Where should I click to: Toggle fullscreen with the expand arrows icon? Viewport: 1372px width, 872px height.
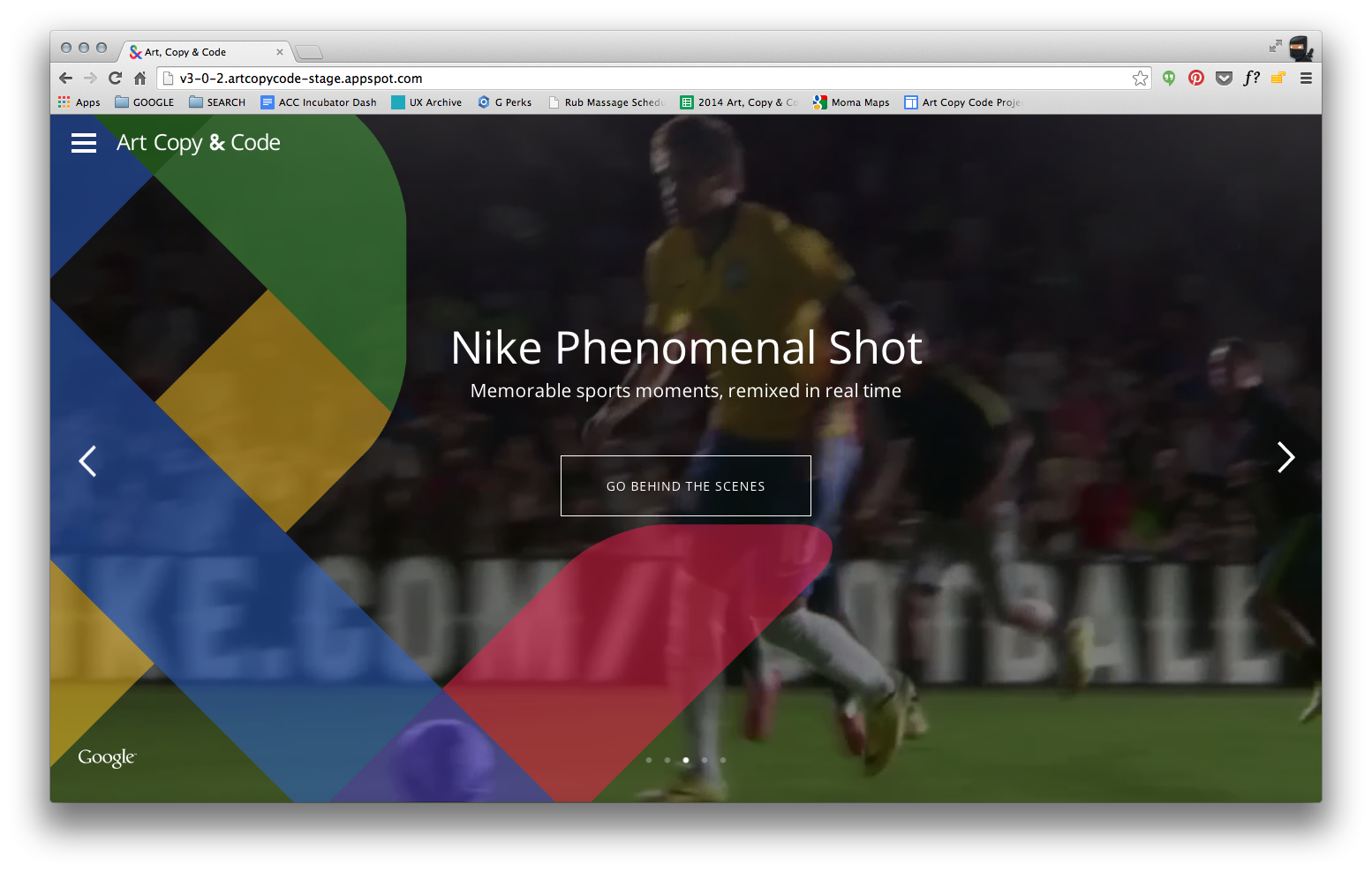[1275, 46]
